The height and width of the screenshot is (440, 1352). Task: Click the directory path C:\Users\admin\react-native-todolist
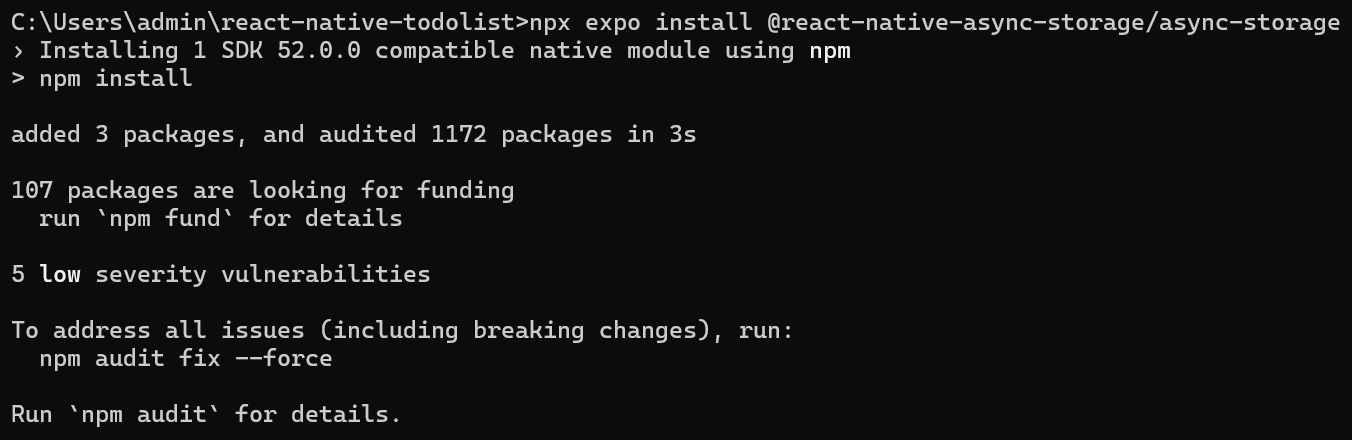(264, 22)
